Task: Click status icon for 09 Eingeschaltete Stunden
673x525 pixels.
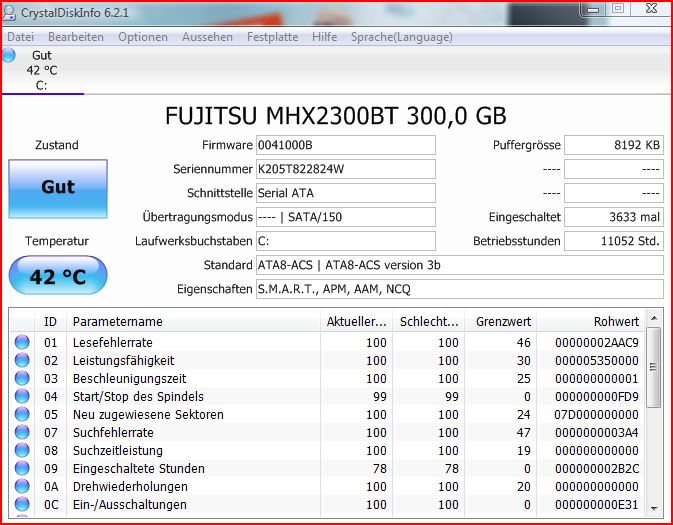Action: pyautogui.click(x=22, y=468)
